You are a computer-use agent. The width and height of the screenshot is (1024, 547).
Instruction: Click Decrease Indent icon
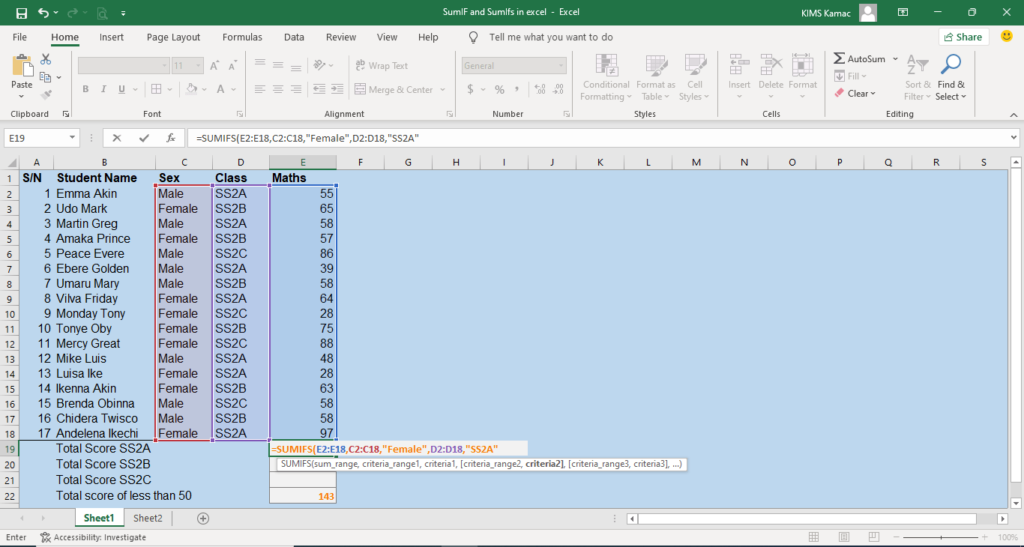click(x=319, y=89)
